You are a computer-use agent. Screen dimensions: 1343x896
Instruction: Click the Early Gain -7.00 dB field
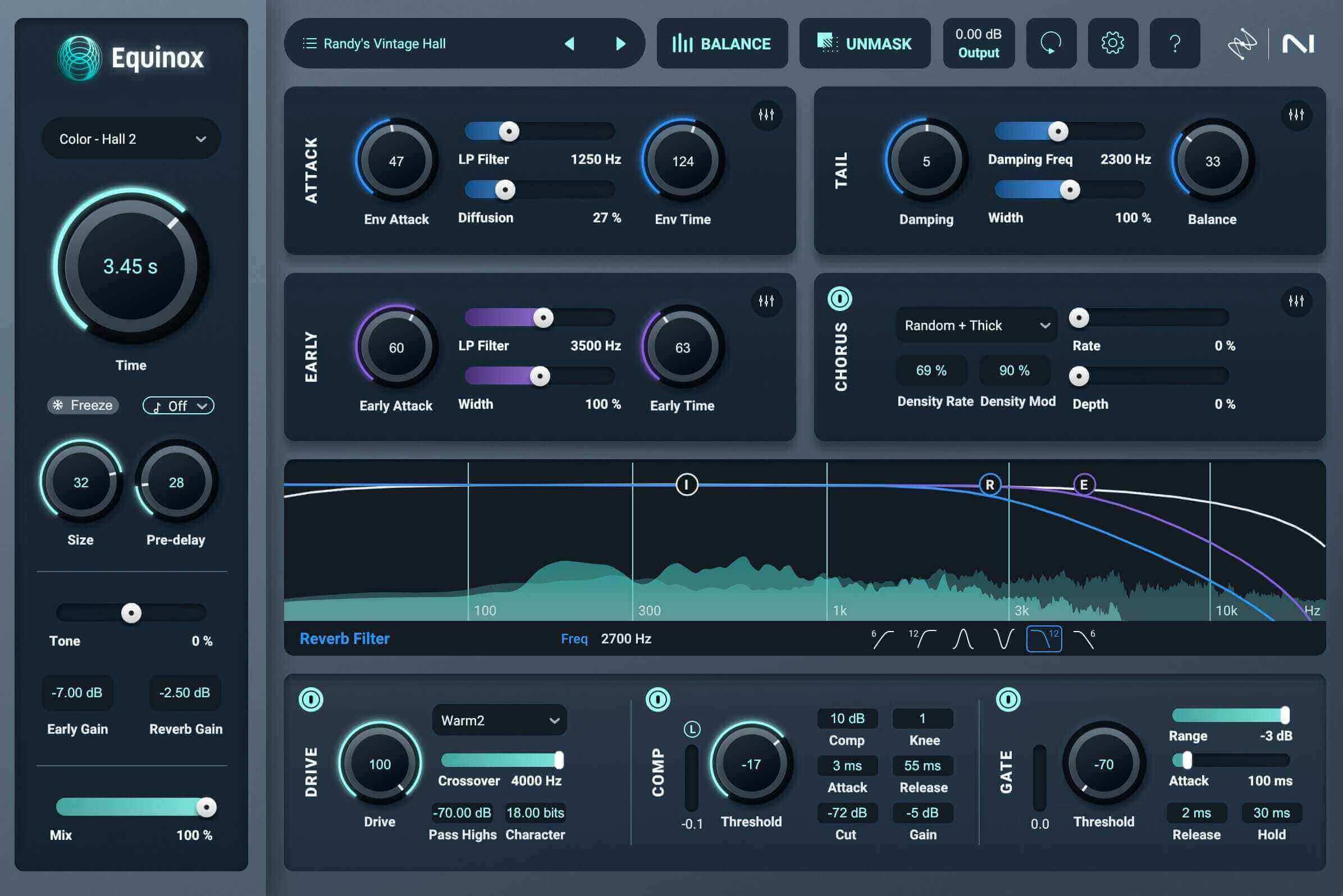point(77,693)
